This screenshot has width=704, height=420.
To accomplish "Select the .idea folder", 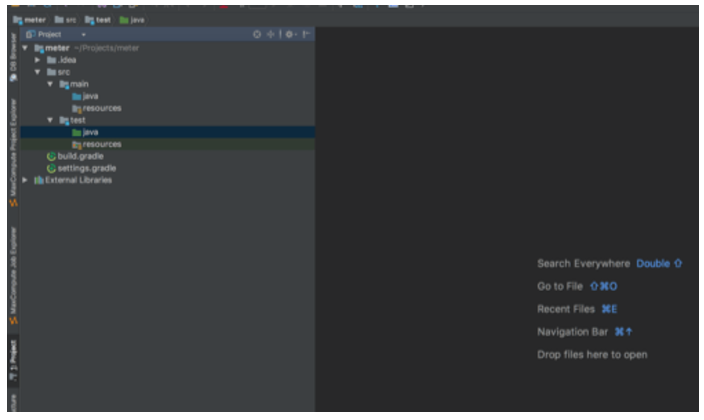I will (x=62, y=60).
